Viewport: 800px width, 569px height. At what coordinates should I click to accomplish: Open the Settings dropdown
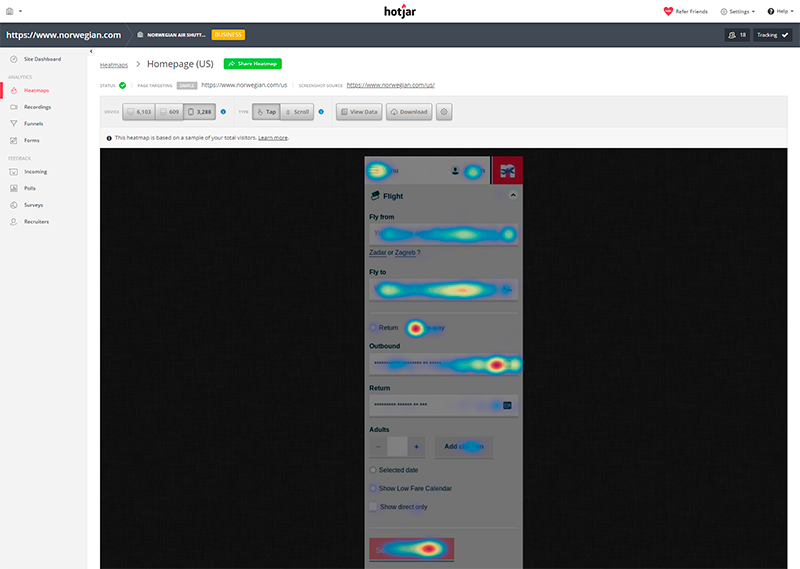coord(739,11)
